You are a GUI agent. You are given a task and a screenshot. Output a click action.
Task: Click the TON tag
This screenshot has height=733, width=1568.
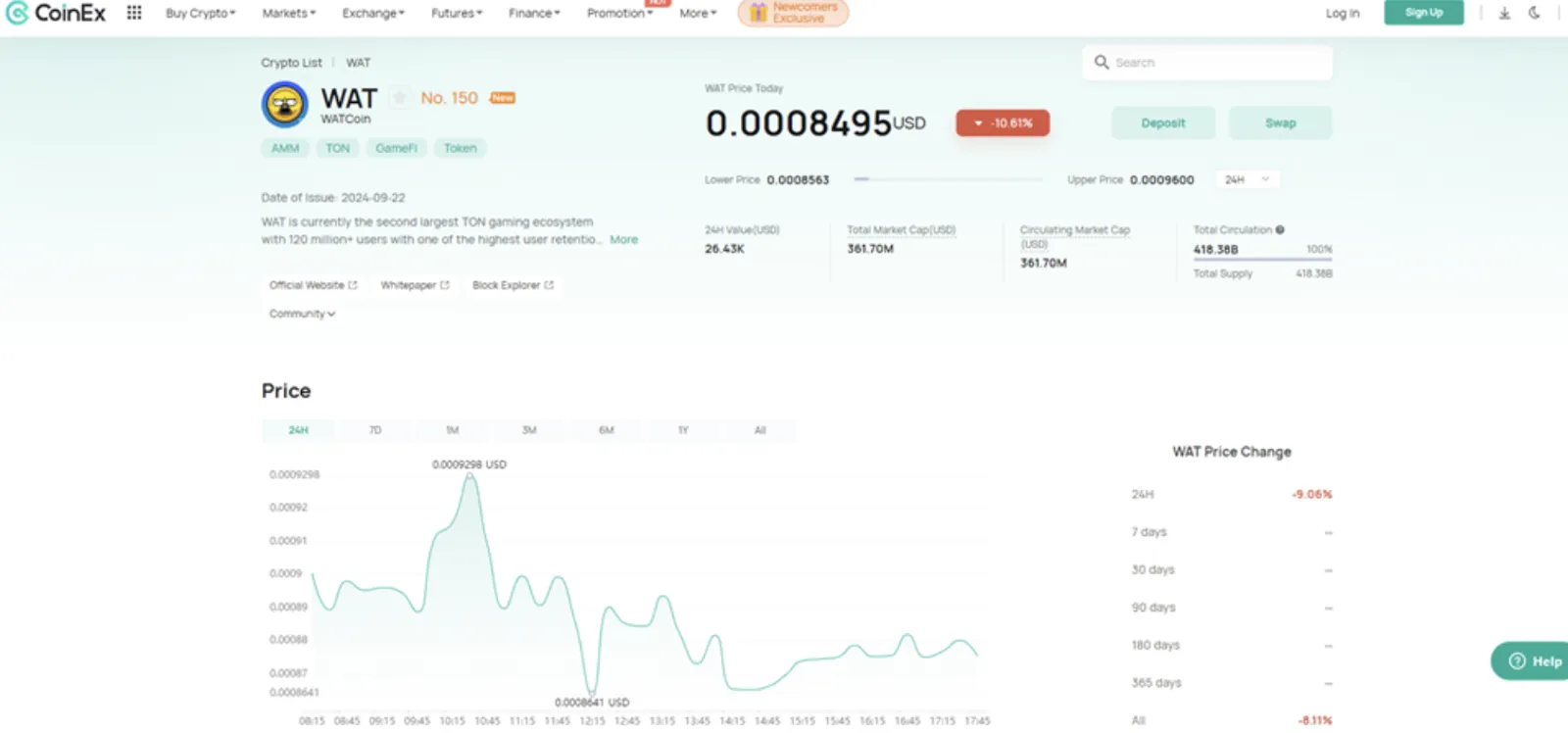pyautogui.click(x=337, y=148)
